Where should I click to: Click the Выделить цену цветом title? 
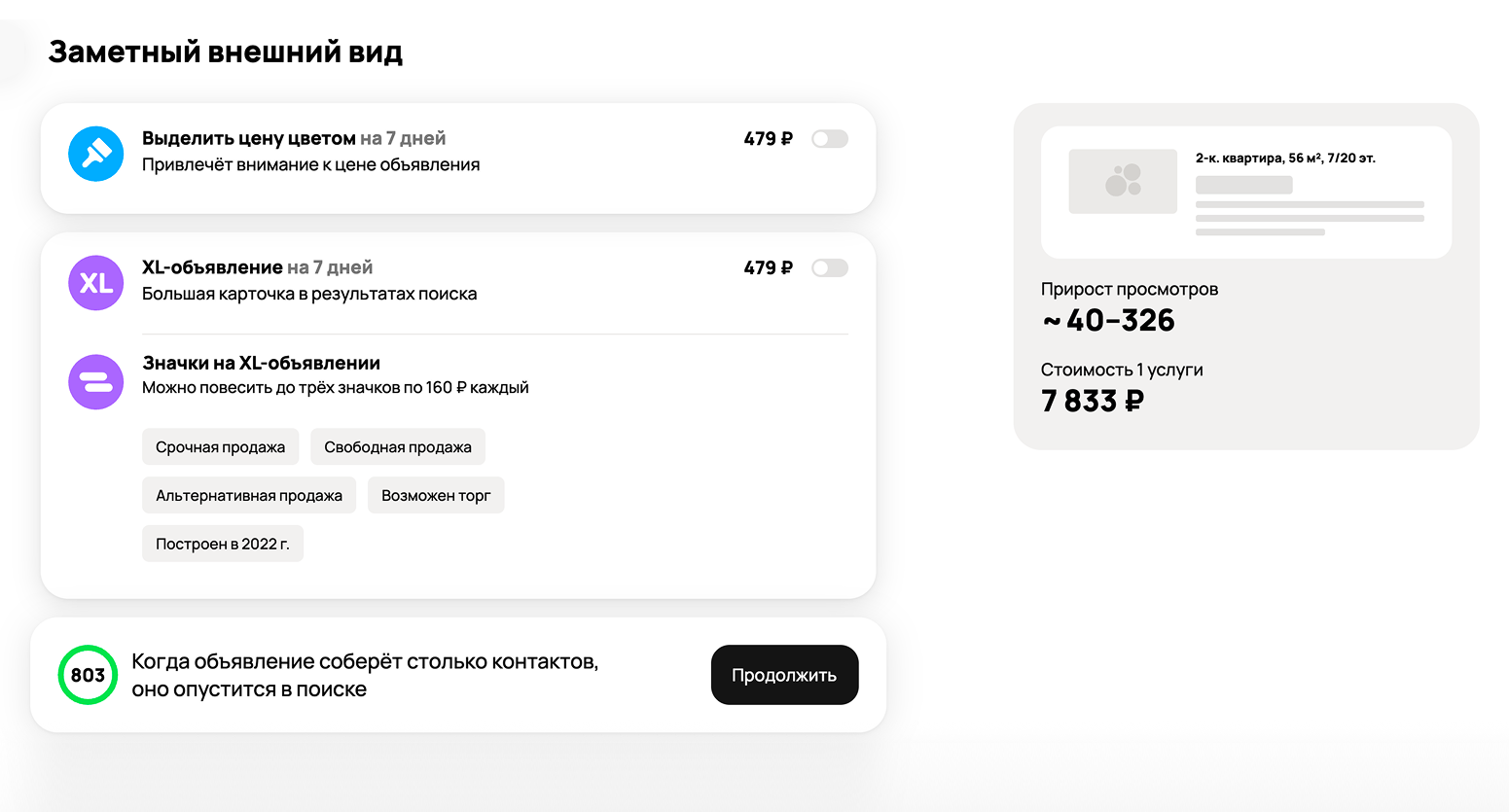click(x=249, y=138)
